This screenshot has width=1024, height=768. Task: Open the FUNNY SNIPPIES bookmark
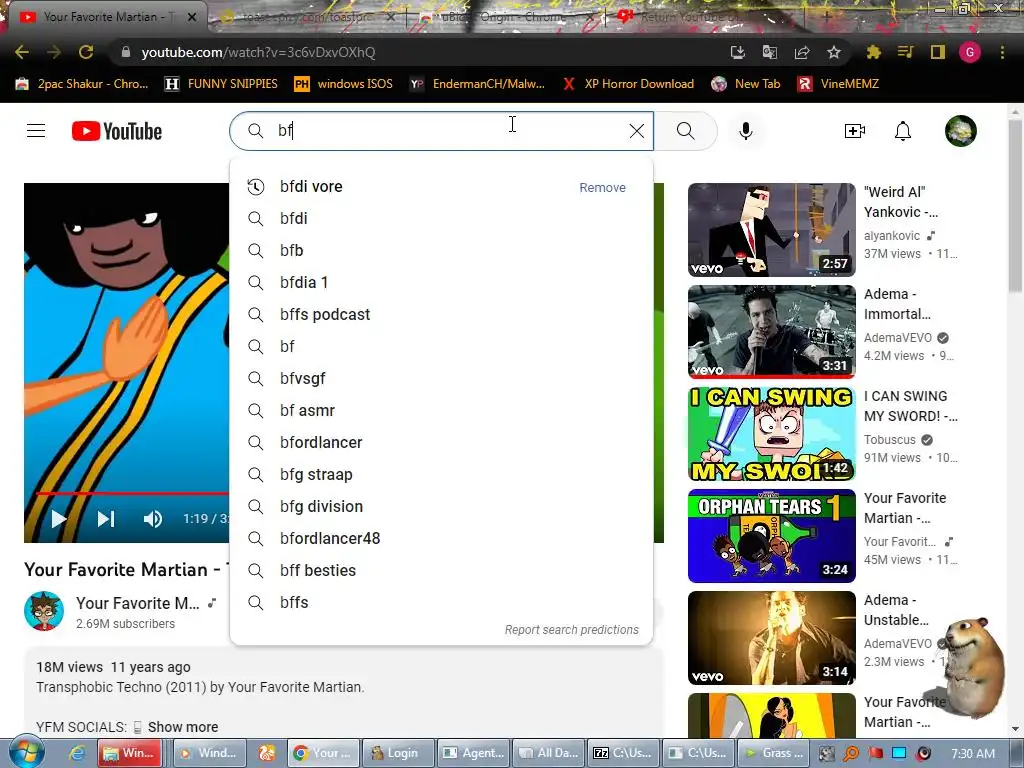click(x=221, y=84)
